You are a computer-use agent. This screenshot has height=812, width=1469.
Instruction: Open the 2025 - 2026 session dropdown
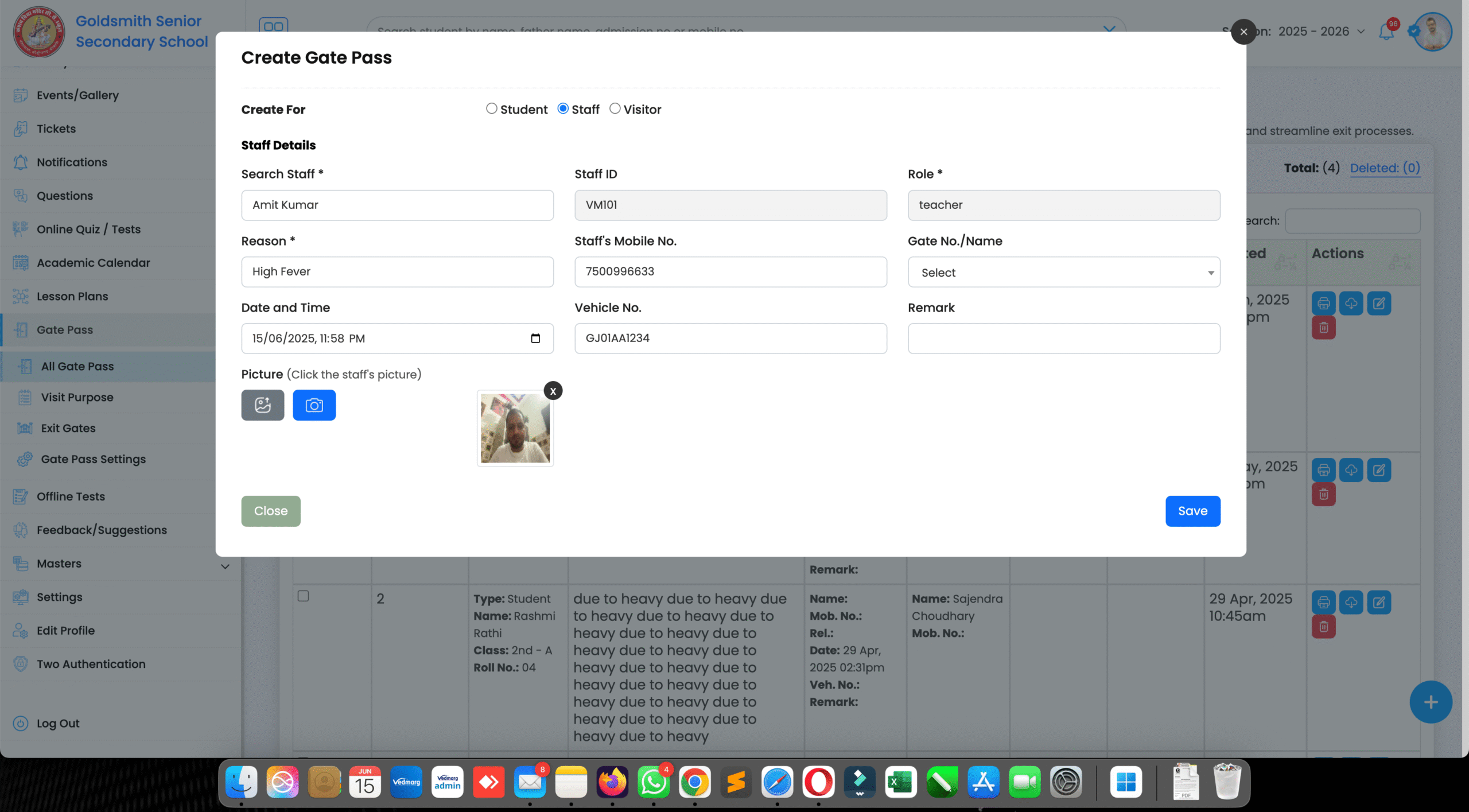tap(1320, 32)
